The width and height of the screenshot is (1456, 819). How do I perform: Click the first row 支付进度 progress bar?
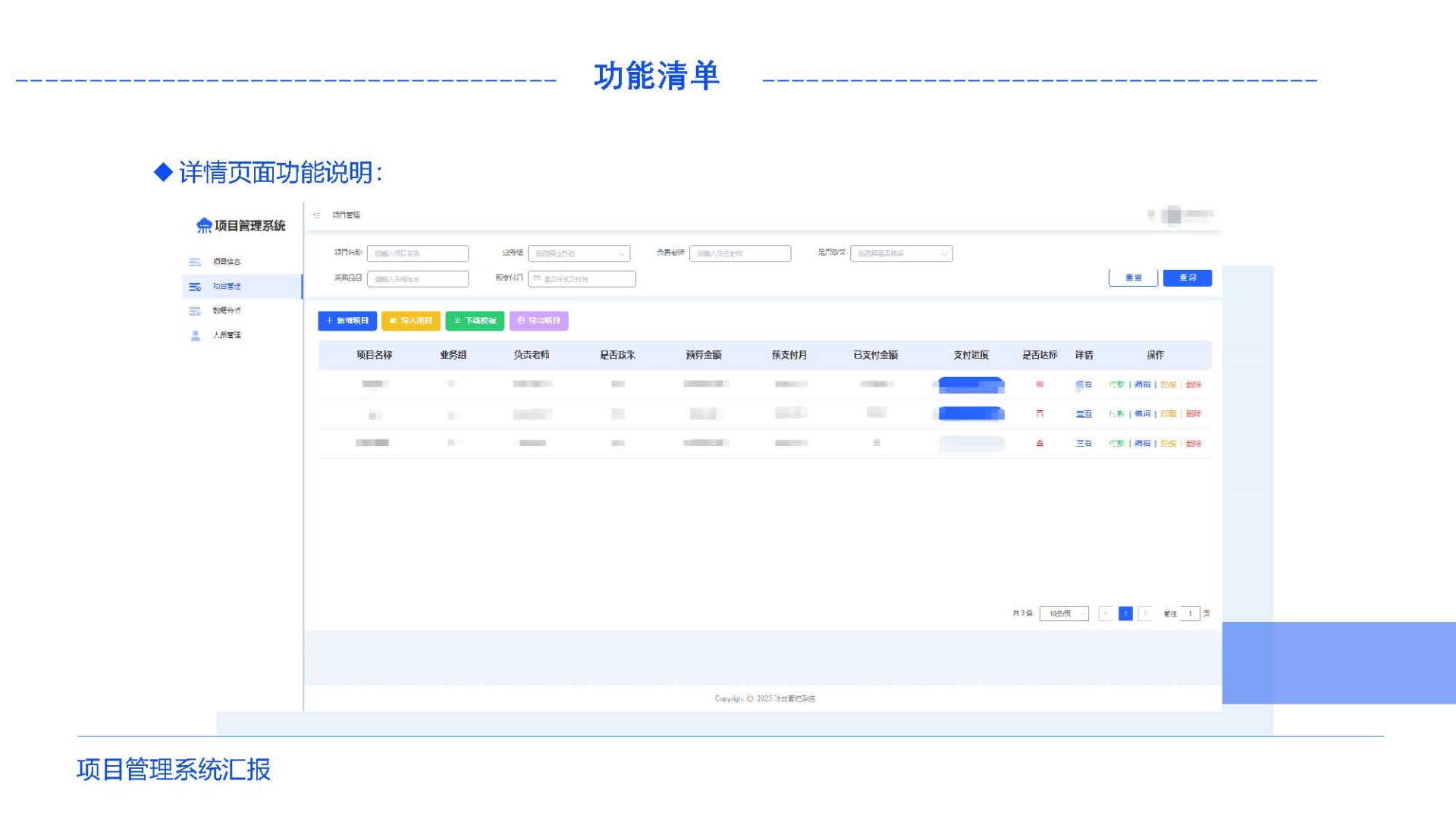click(971, 385)
